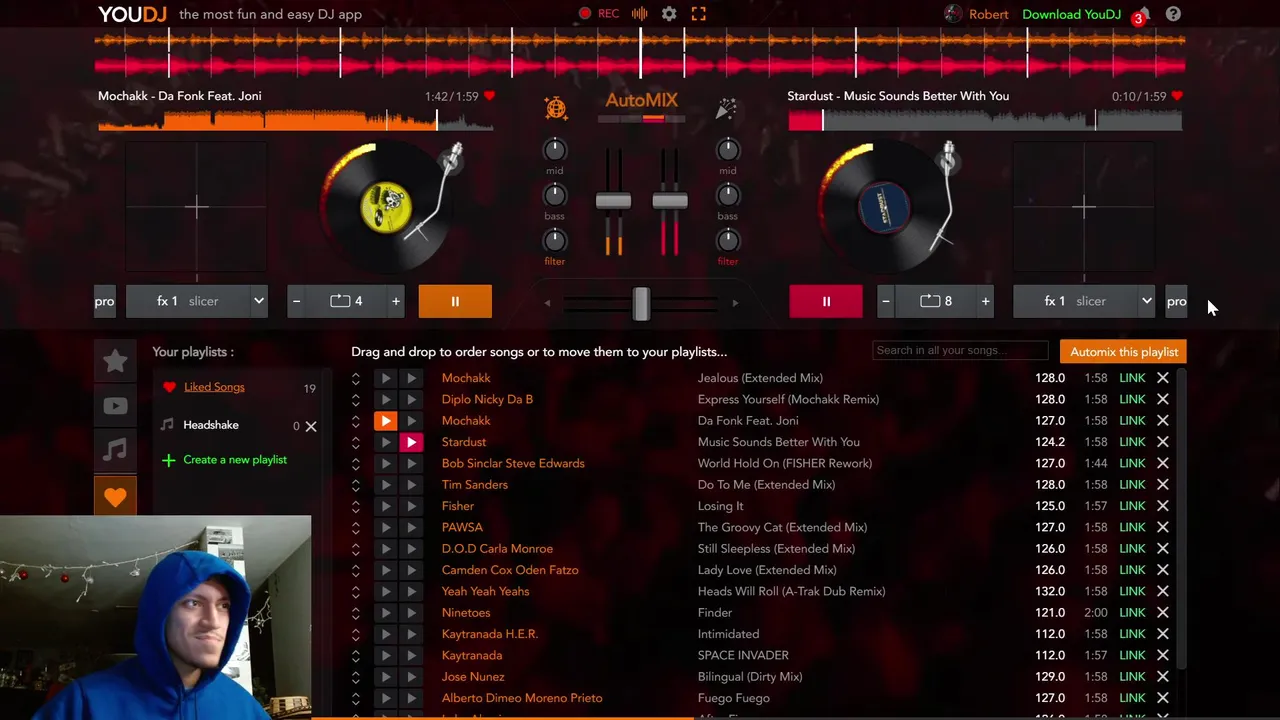Click the magic wand icon right of AutoMIX
The height and width of the screenshot is (720, 1280).
tap(726, 108)
